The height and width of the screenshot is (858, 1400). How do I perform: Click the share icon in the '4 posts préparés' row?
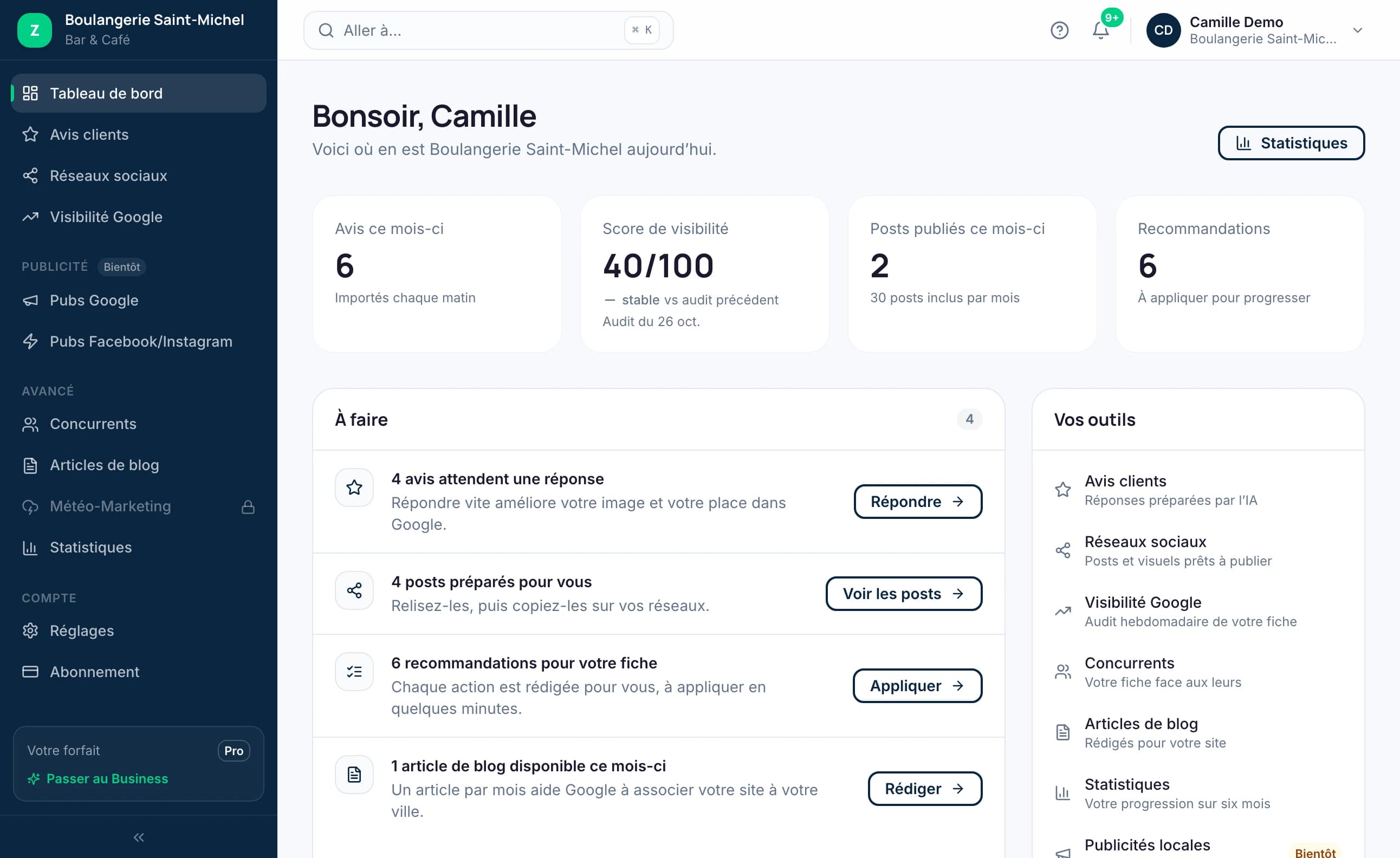[x=354, y=590]
